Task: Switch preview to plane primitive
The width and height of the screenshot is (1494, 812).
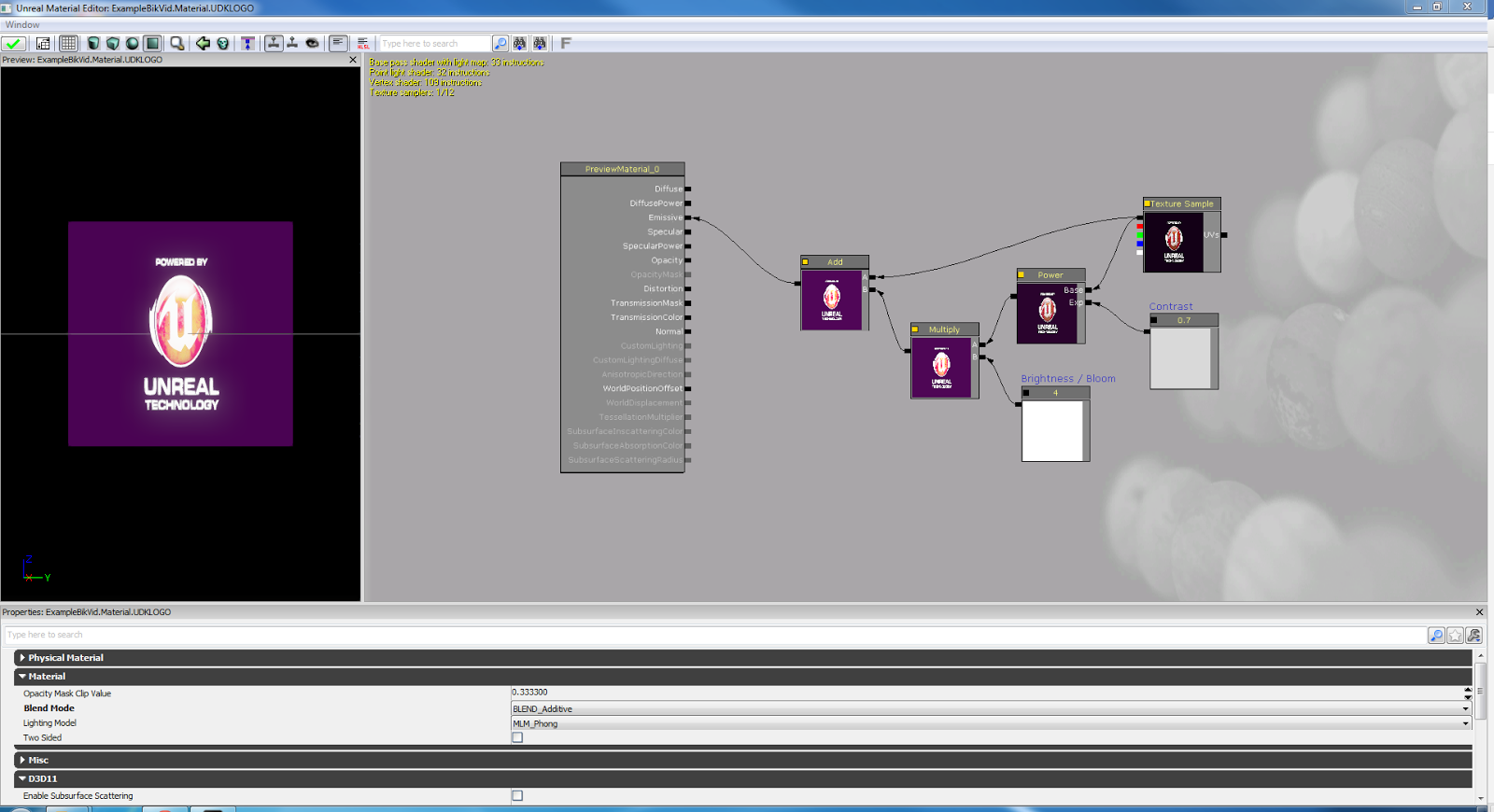Action: click(152, 44)
